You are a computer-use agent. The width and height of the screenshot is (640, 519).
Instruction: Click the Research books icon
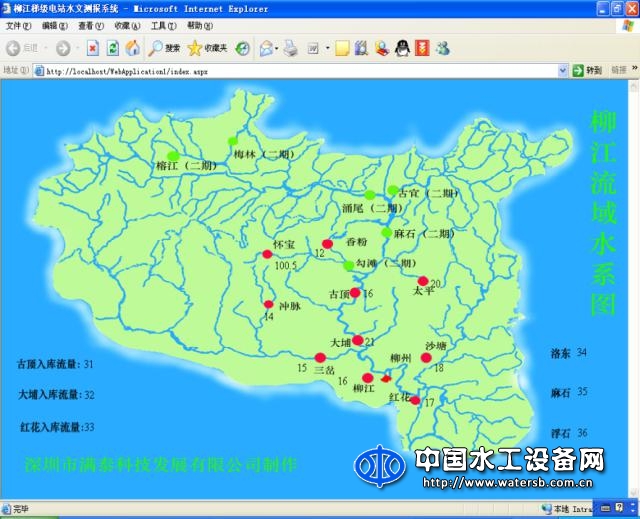point(361,48)
